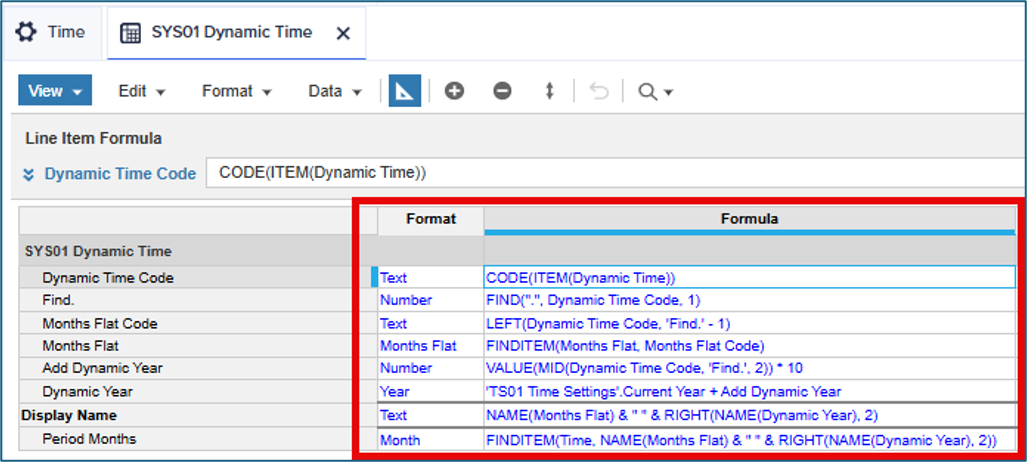Click the undo arrow icon
Viewport: 1028px width, 462px height.
pos(599,90)
